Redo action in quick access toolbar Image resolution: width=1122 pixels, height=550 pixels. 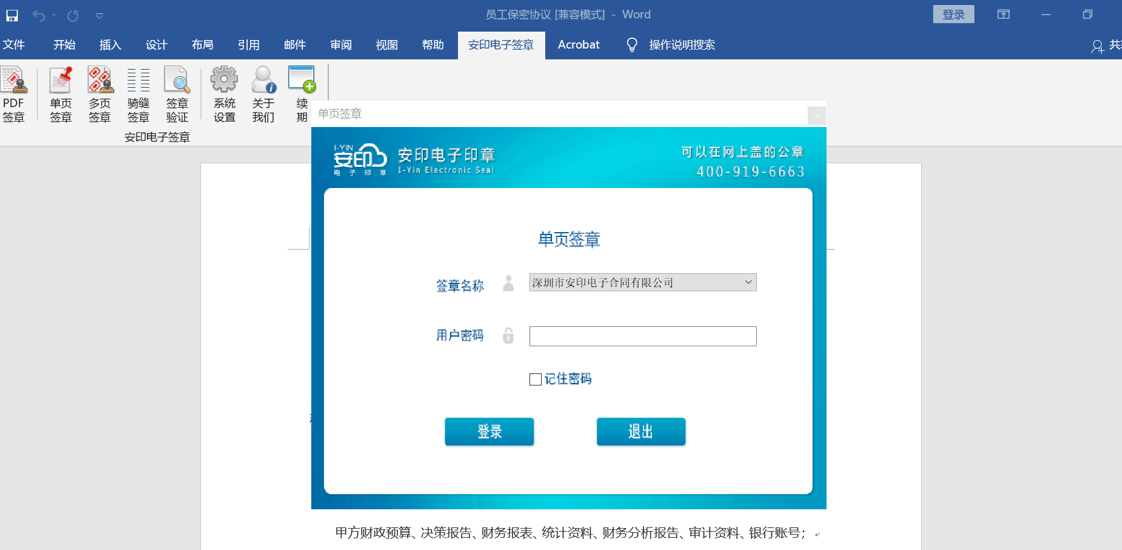73,15
